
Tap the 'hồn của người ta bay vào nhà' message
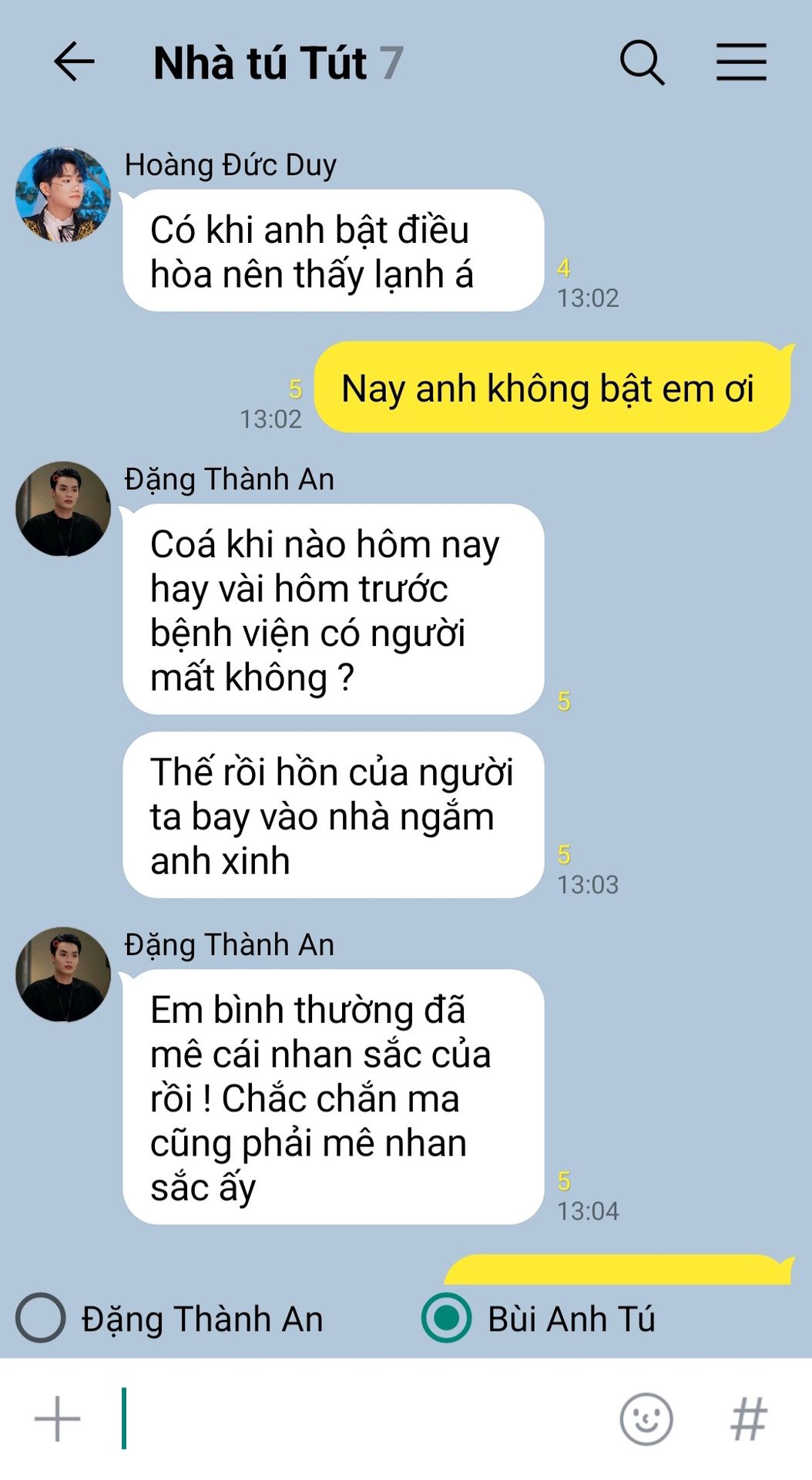tap(334, 816)
